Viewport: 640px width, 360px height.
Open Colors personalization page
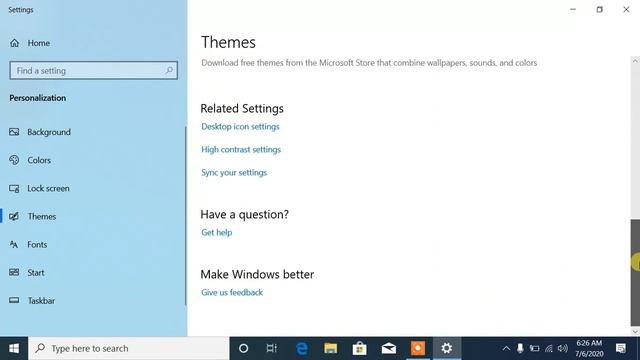30,160
